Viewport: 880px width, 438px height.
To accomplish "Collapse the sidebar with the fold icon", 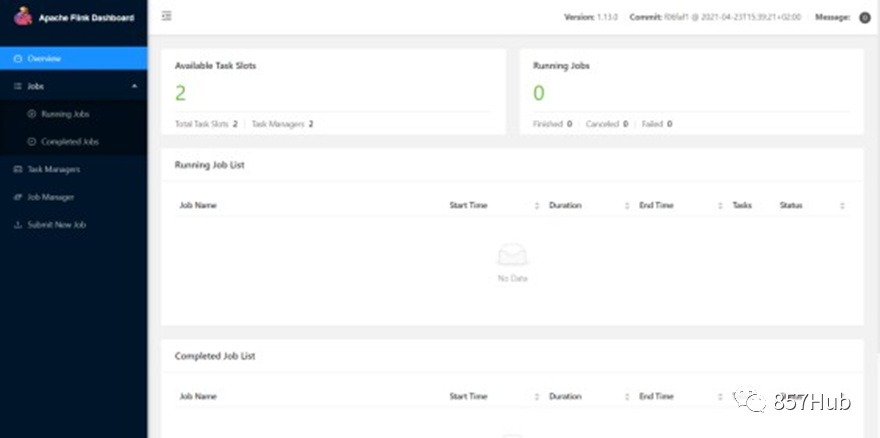I will coord(166,16).
